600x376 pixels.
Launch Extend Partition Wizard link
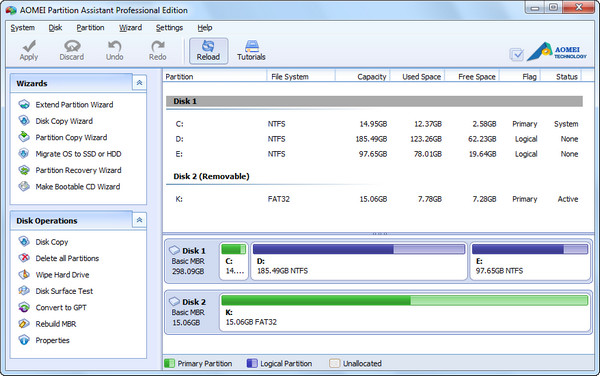click(74, 104)
